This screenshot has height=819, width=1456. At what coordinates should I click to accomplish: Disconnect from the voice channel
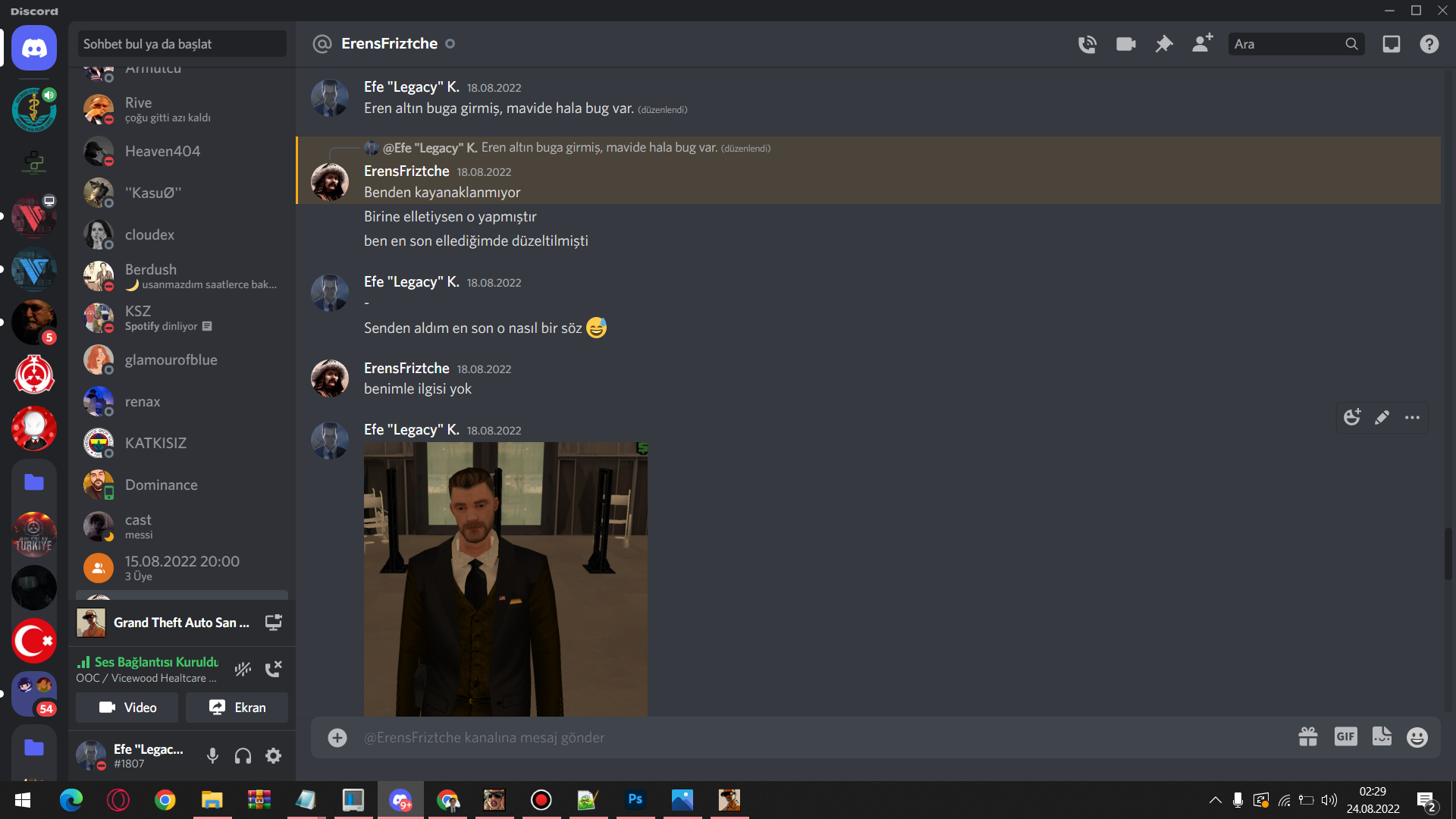click(273, 668)
